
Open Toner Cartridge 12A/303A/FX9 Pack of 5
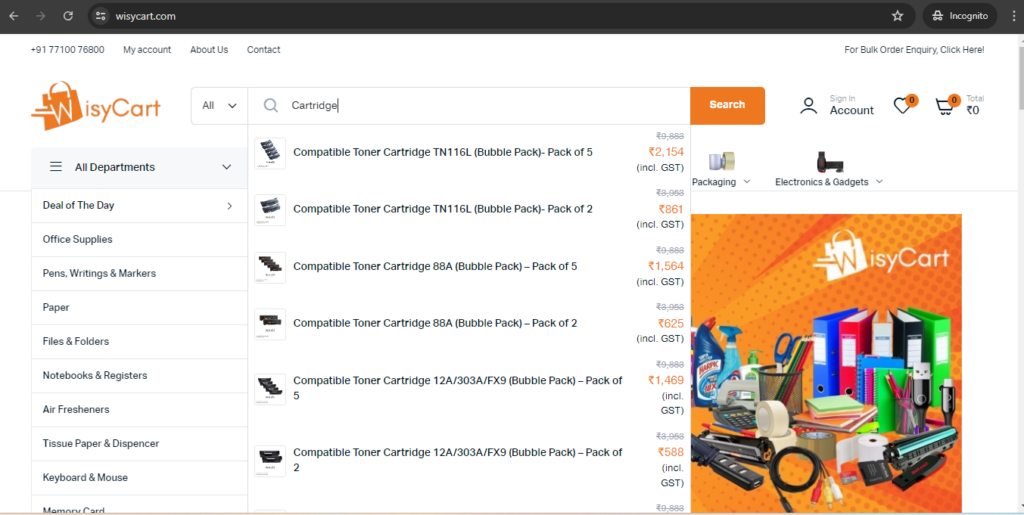458,388
